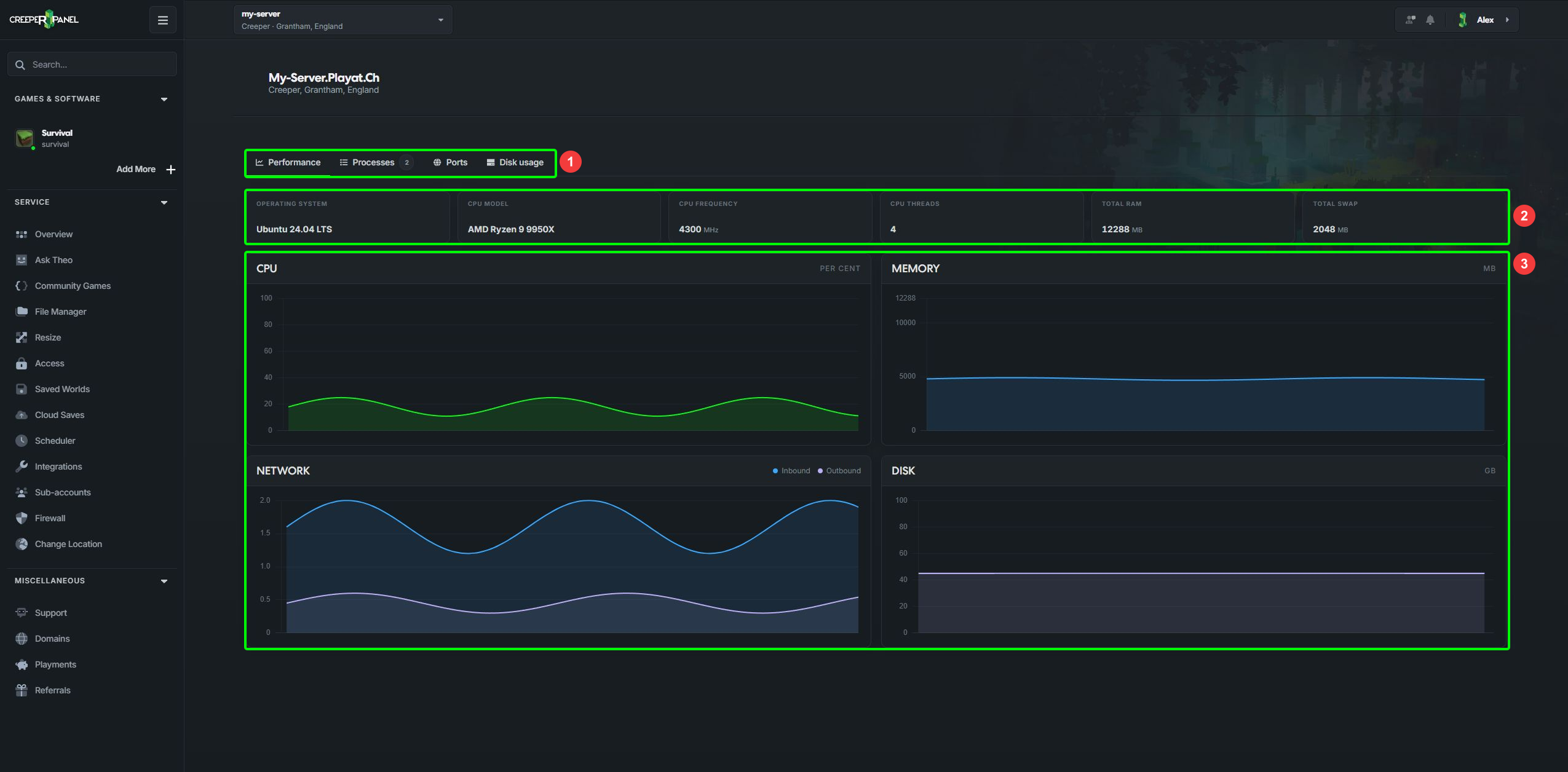
Task: Click the Creeper Panel logo
Action: 44,20
